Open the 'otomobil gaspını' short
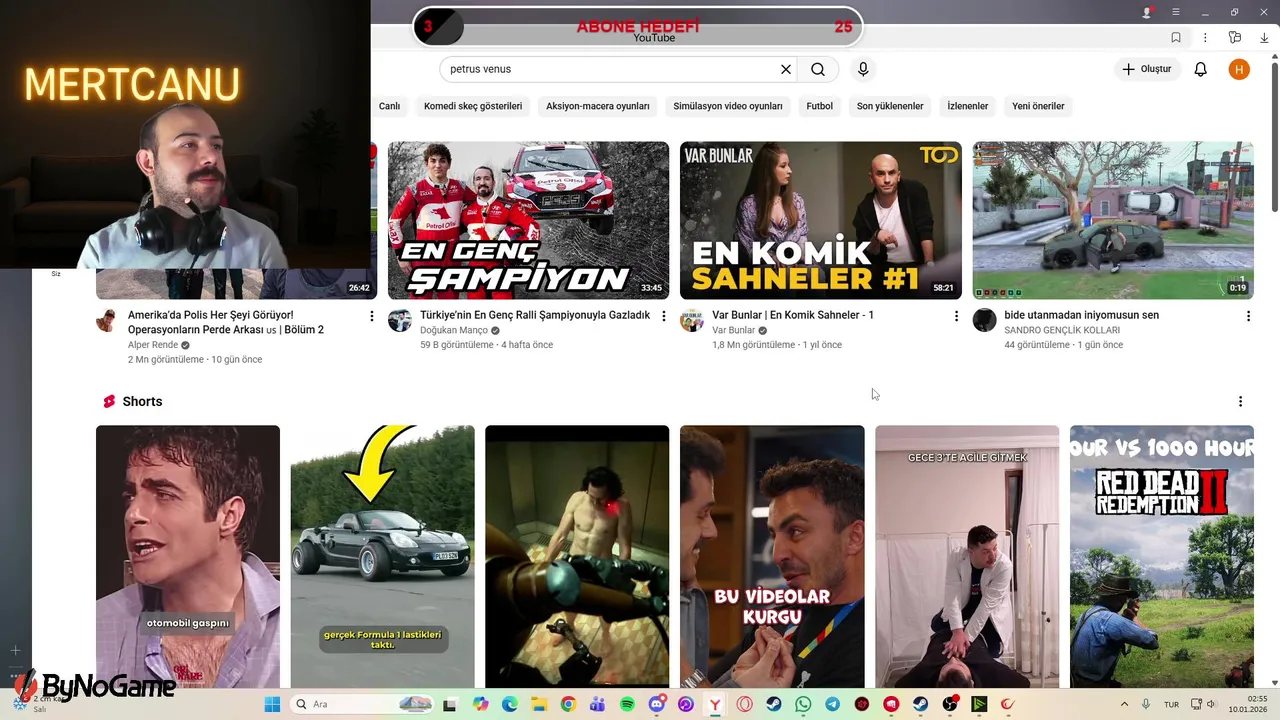Image resolution: width=1280 pixels, height=720 pixels. click(x=188, y=556)
